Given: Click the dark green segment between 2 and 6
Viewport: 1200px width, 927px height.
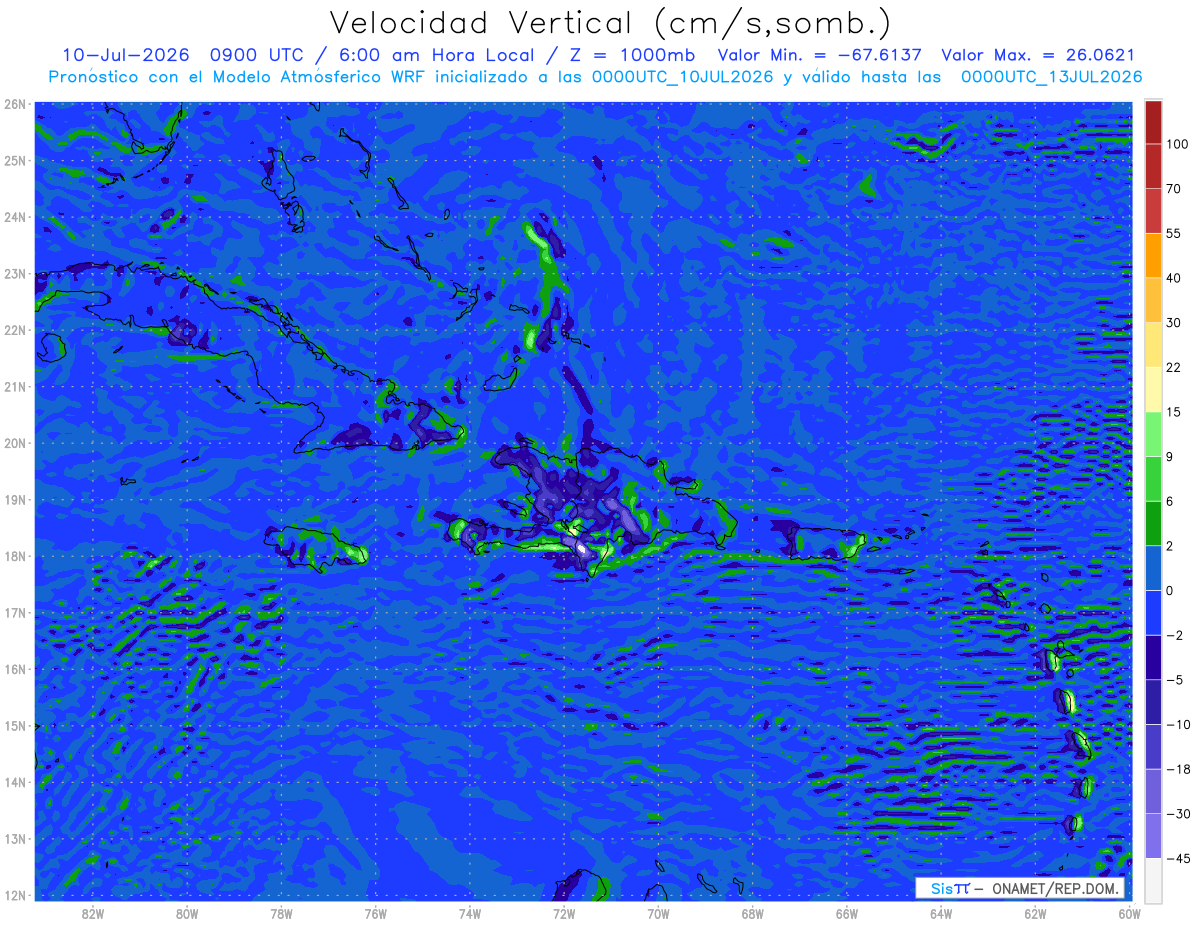Looking at the screenshot, I should pyautogui.click(x=1153, y=523).
